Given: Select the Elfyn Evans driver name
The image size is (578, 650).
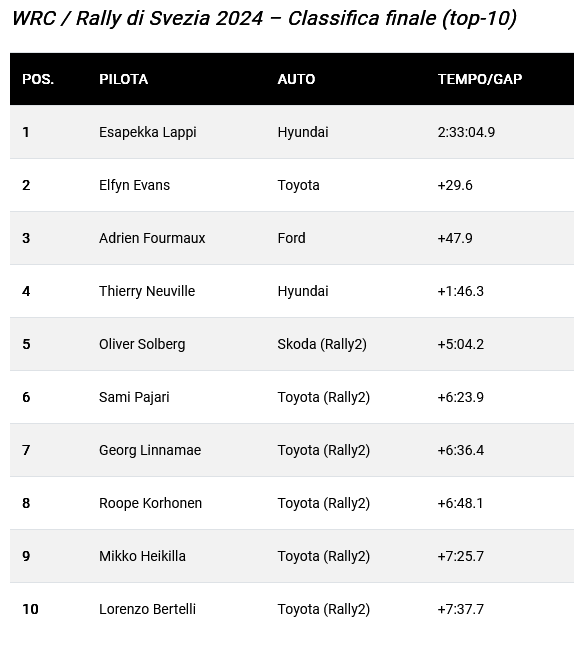Looking at the screenshot, I should 134,185.
